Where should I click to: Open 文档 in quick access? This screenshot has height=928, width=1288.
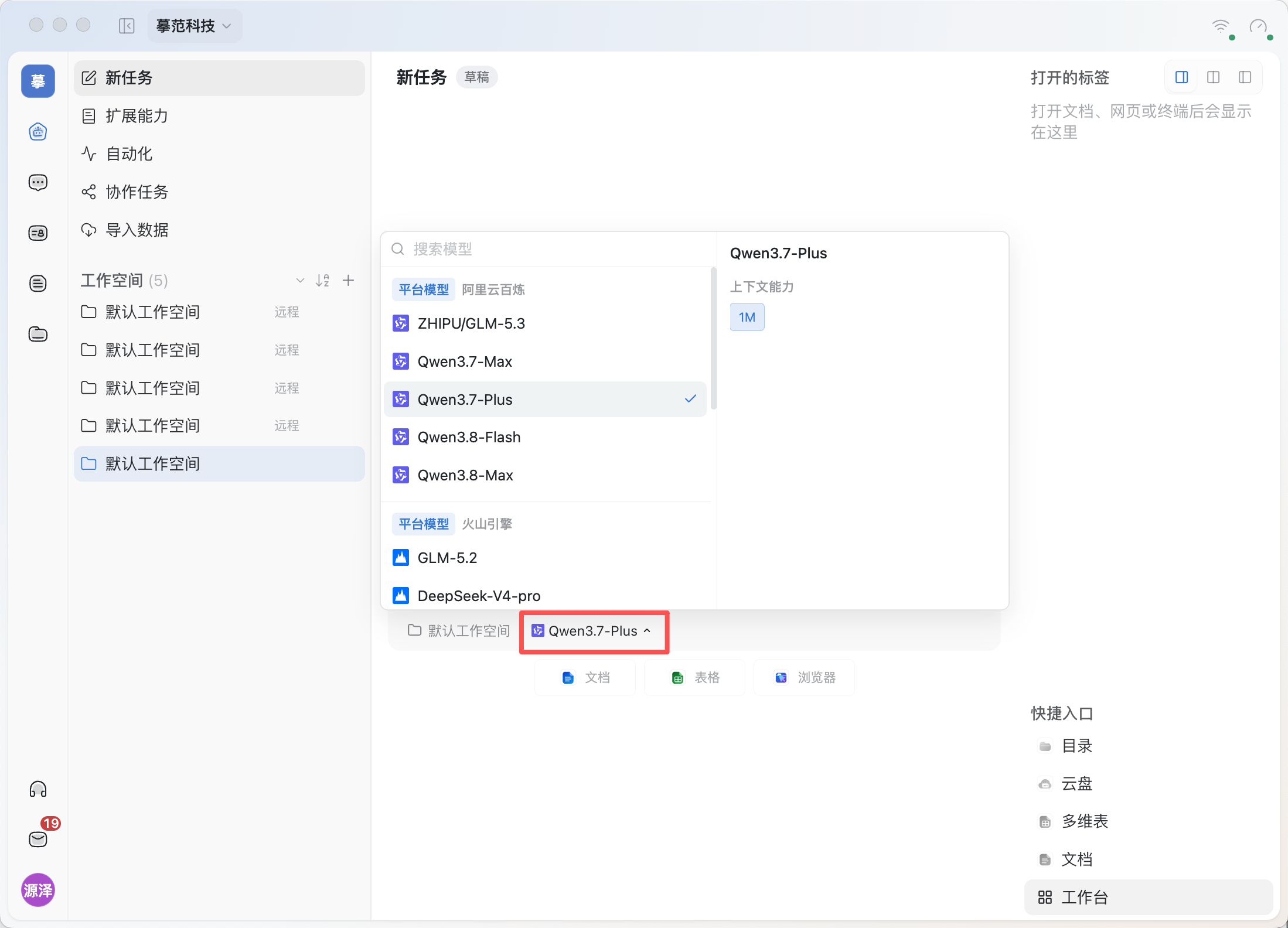1149,860
